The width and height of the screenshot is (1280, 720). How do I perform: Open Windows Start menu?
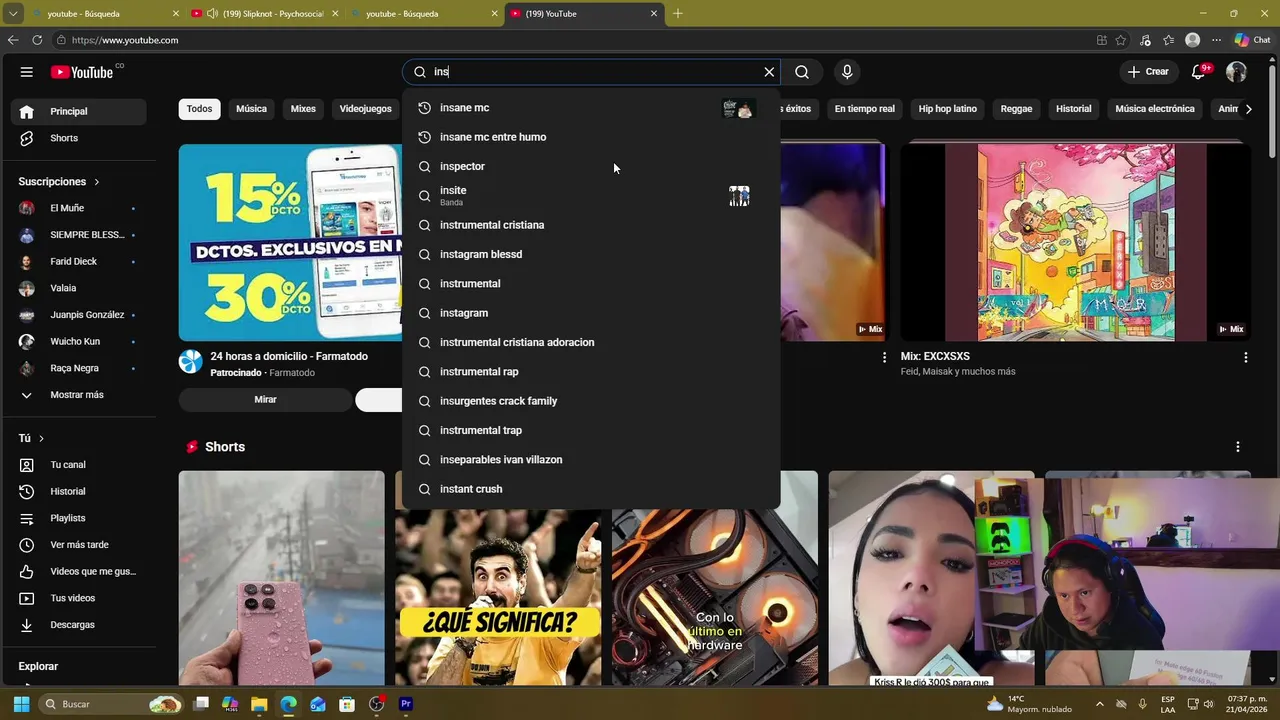(21, 704)
